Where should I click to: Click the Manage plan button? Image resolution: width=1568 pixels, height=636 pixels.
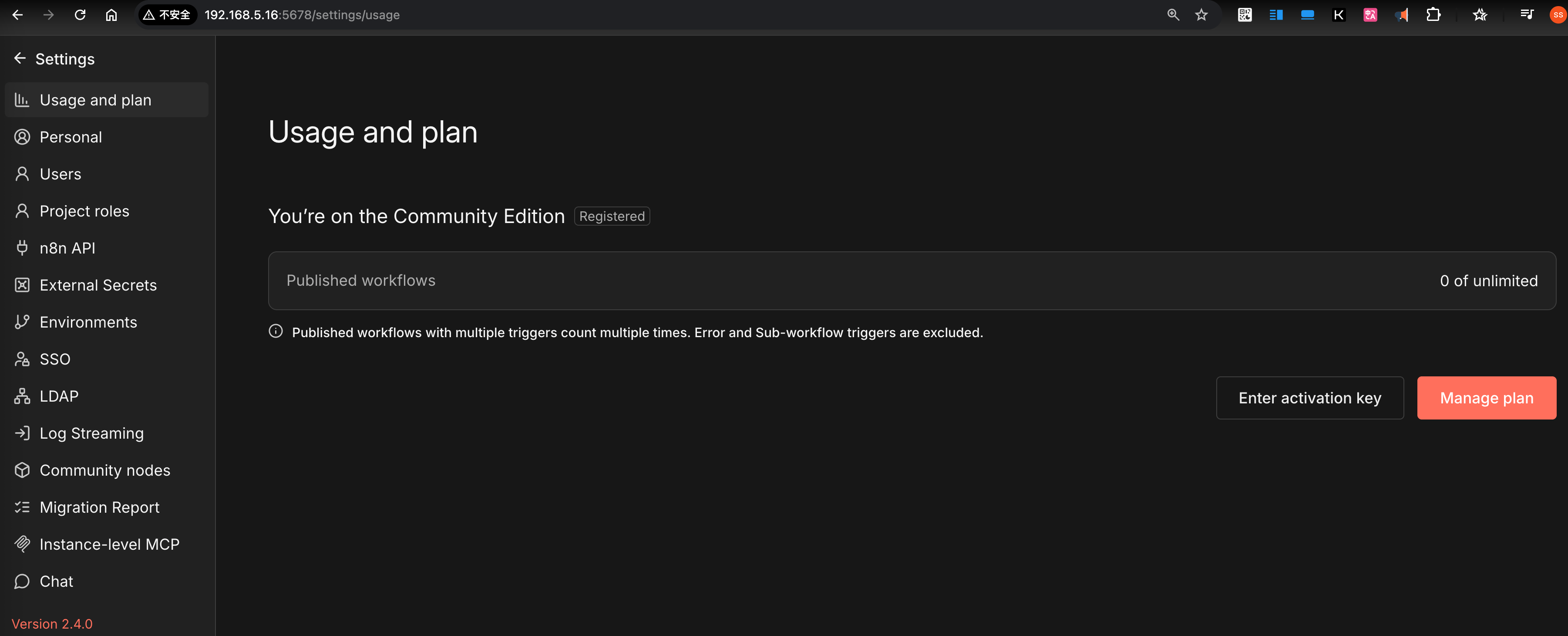coord(1486,398)
